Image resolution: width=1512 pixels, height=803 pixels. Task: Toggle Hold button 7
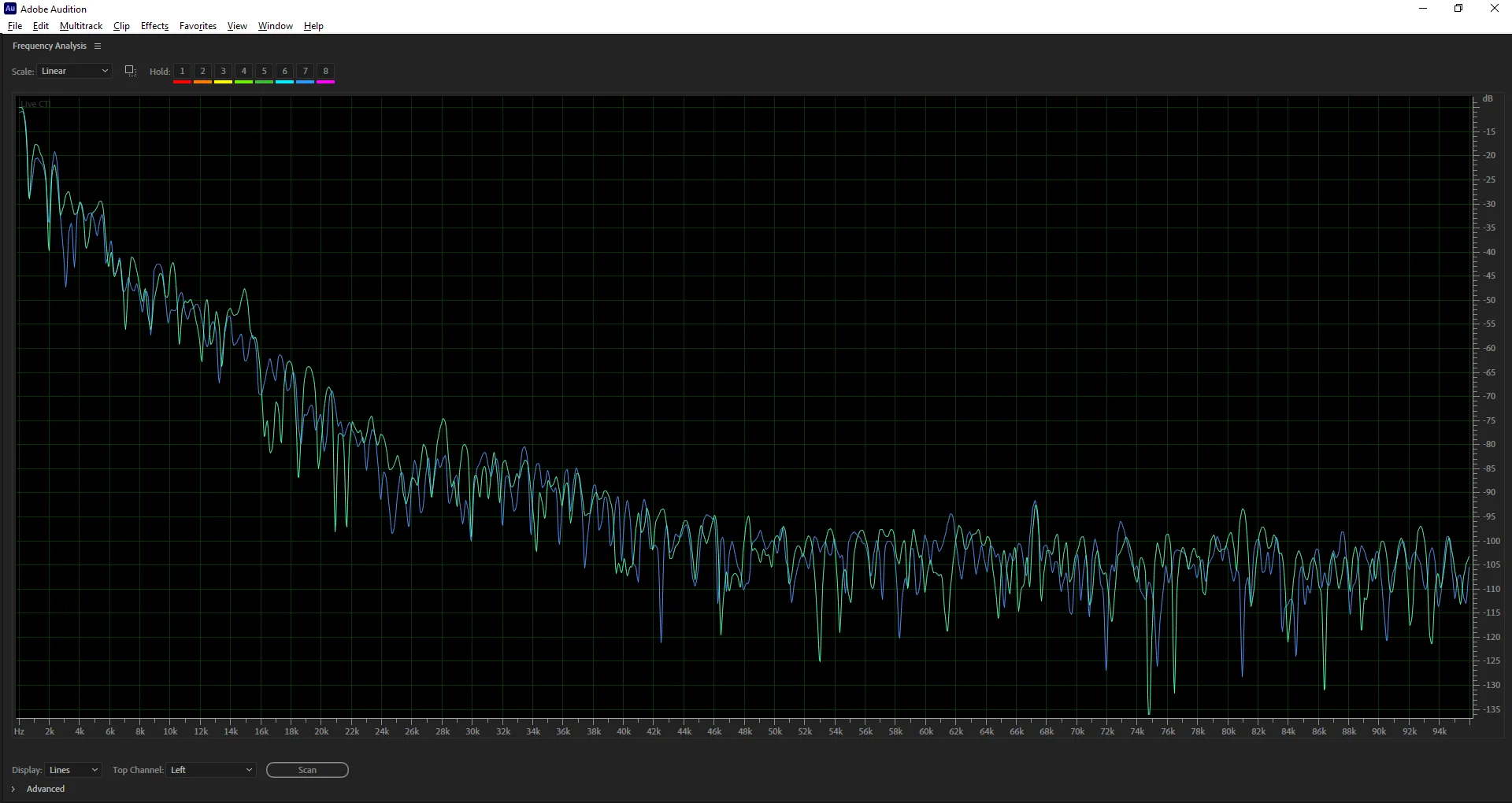[x=305, y=72]
